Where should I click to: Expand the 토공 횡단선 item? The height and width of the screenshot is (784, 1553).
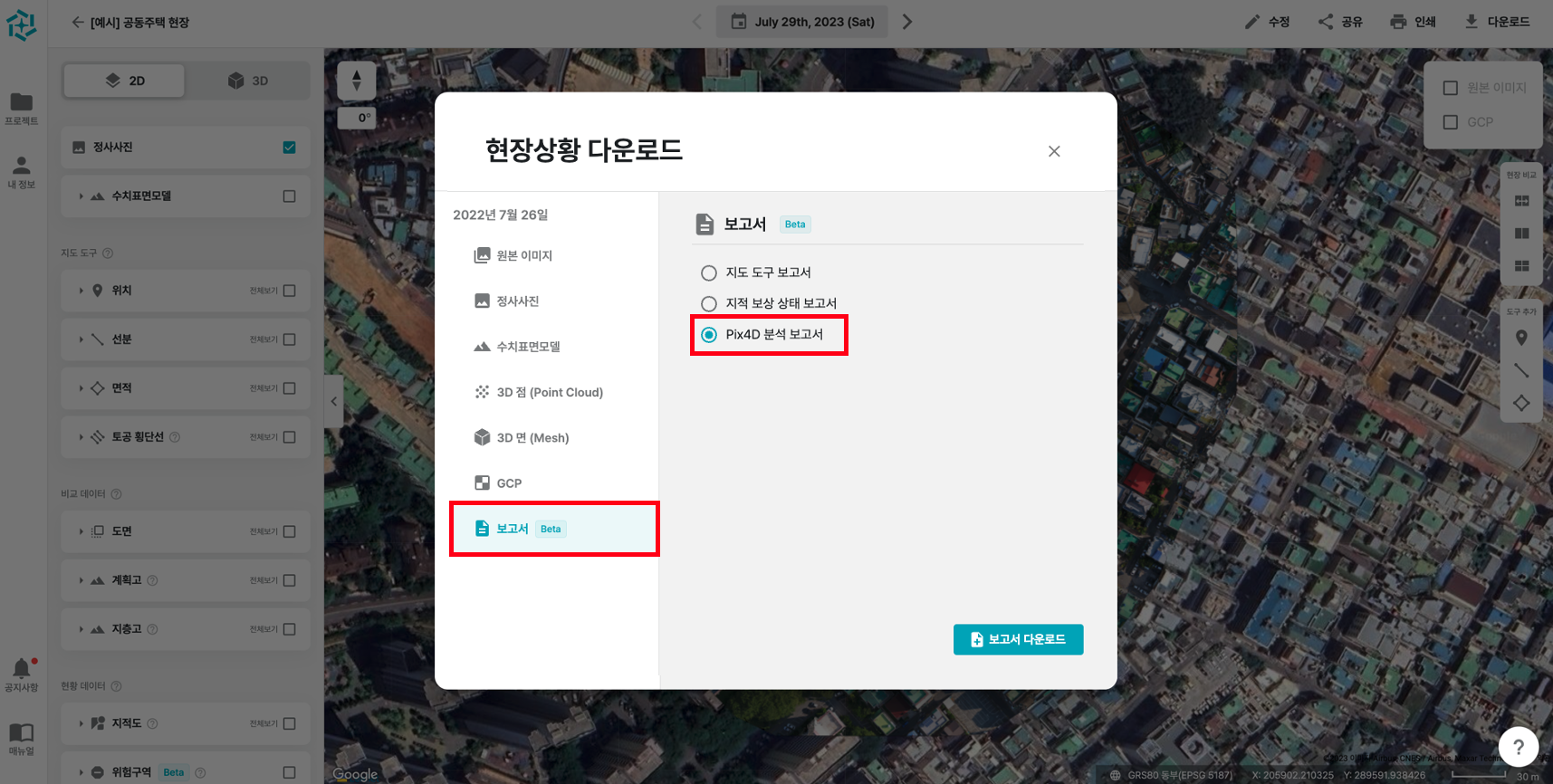coord(81,437)
